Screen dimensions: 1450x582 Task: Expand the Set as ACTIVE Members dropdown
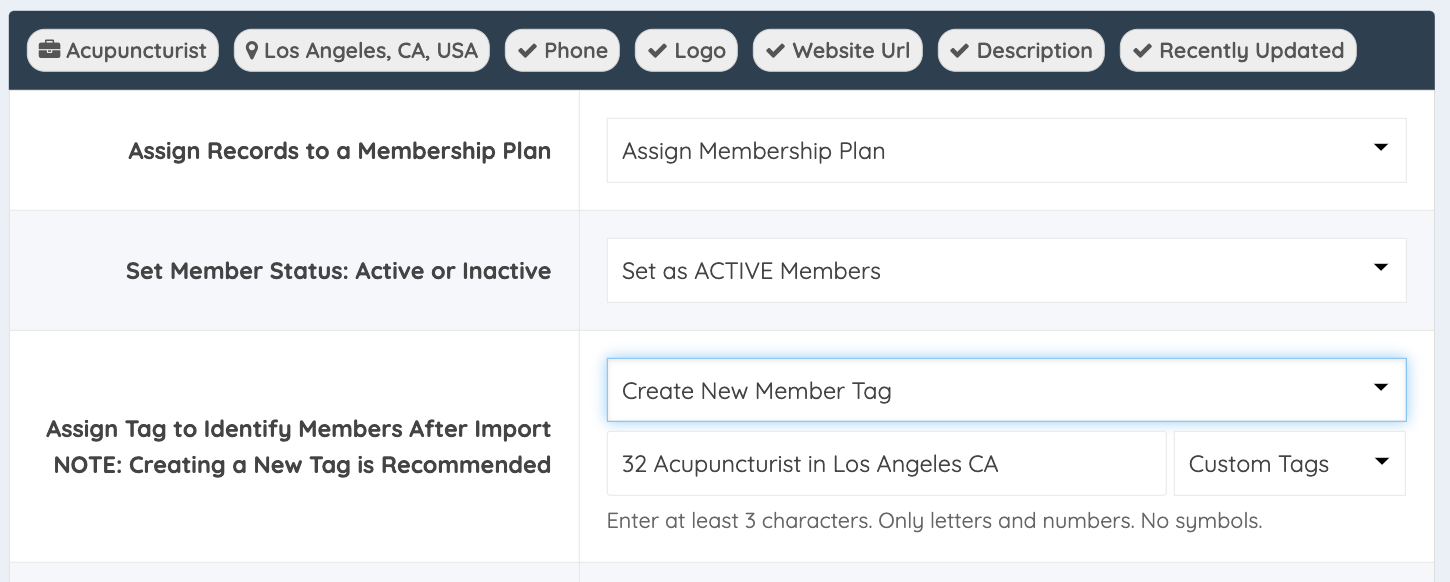[1006, 271]
